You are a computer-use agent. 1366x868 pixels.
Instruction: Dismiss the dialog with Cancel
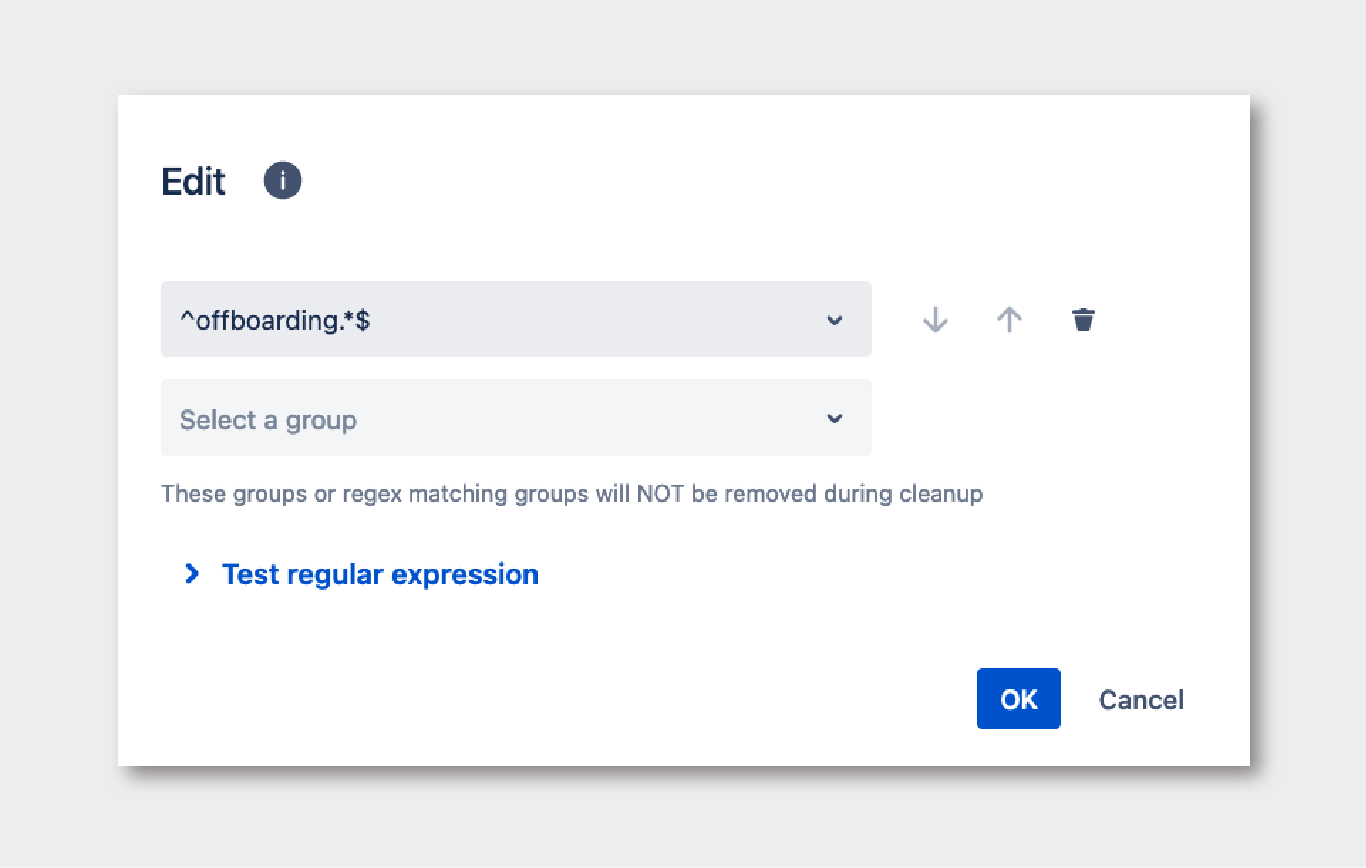point(1141,699)
